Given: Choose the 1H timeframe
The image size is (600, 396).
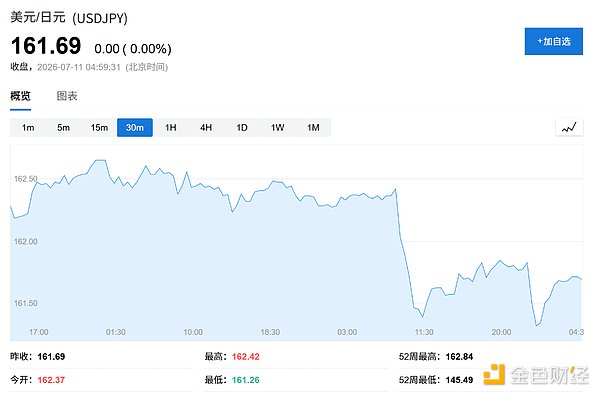Looking at the screenshot, I should pyautogui.click(x=171, y=127).
